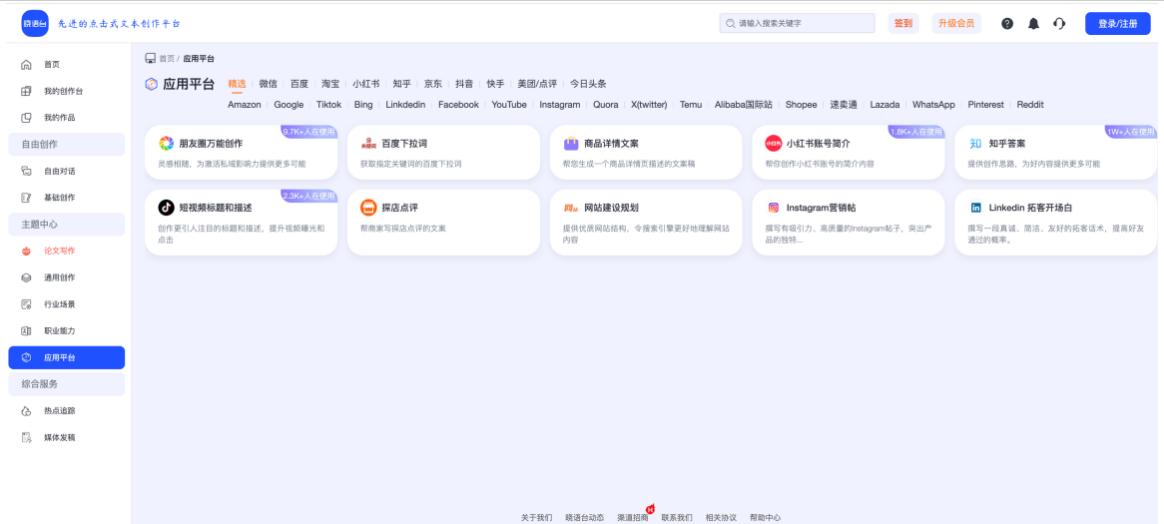Switch to the 微信 tab
The width and height of the screenshot is (1164, 524).
click(268, 84)
